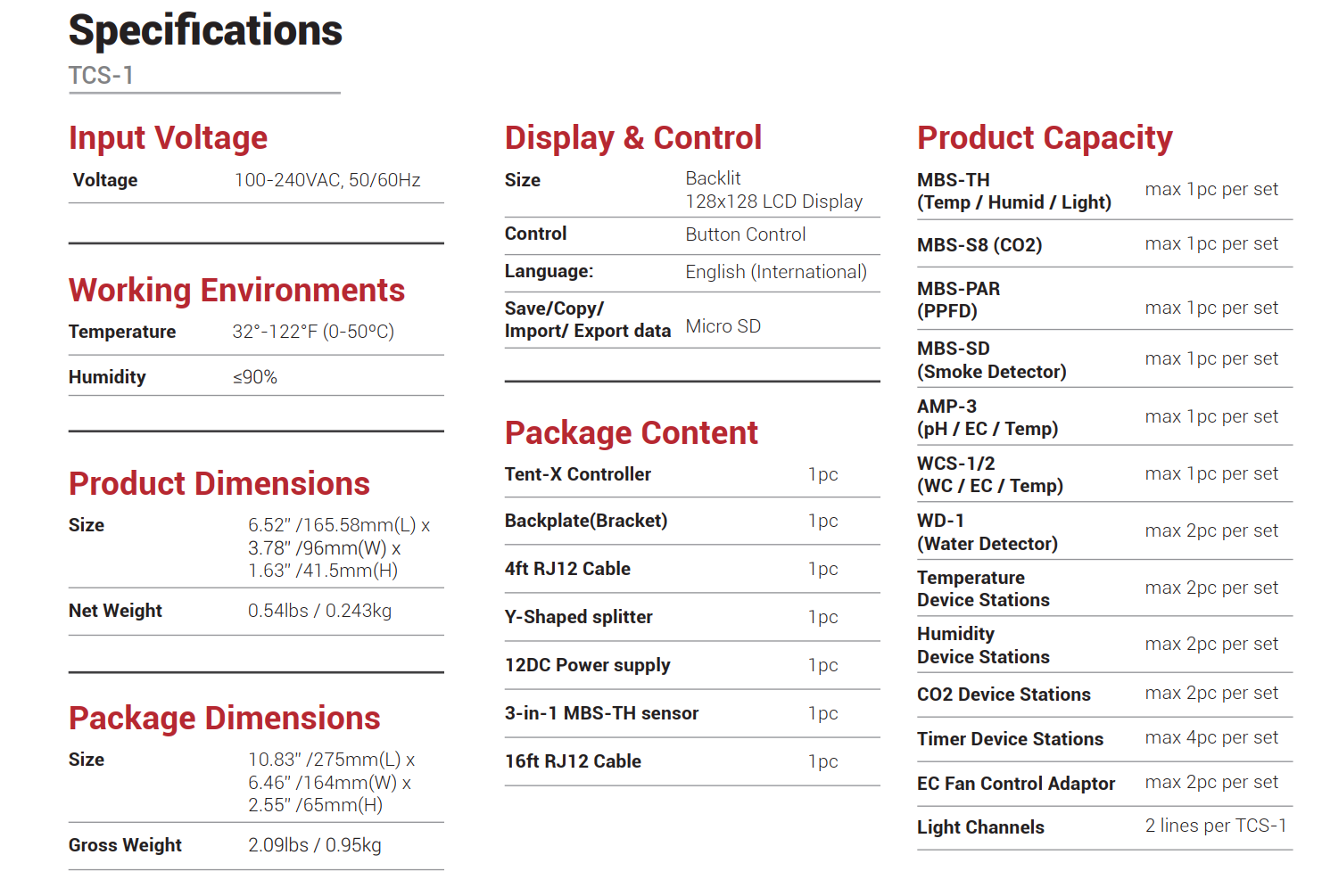Click the Humidity ≤90% value
1322x896 pixels.
(255, 377)
